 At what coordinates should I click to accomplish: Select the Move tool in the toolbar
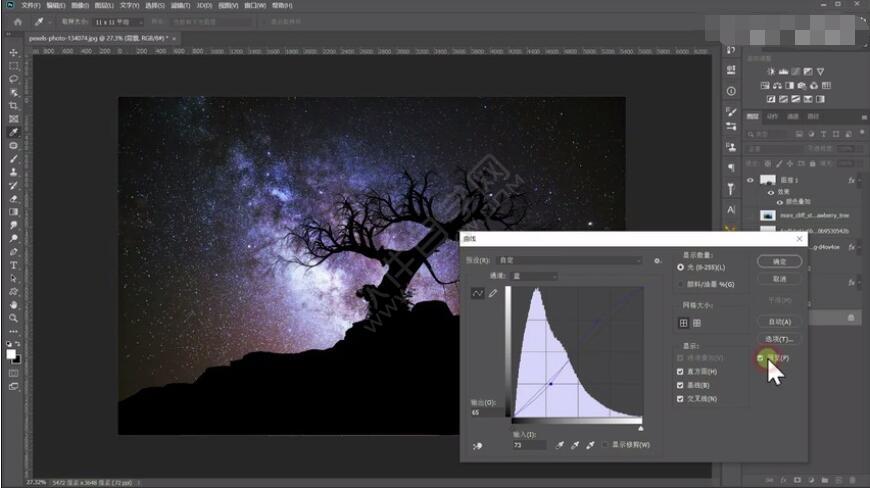point(14,52)
